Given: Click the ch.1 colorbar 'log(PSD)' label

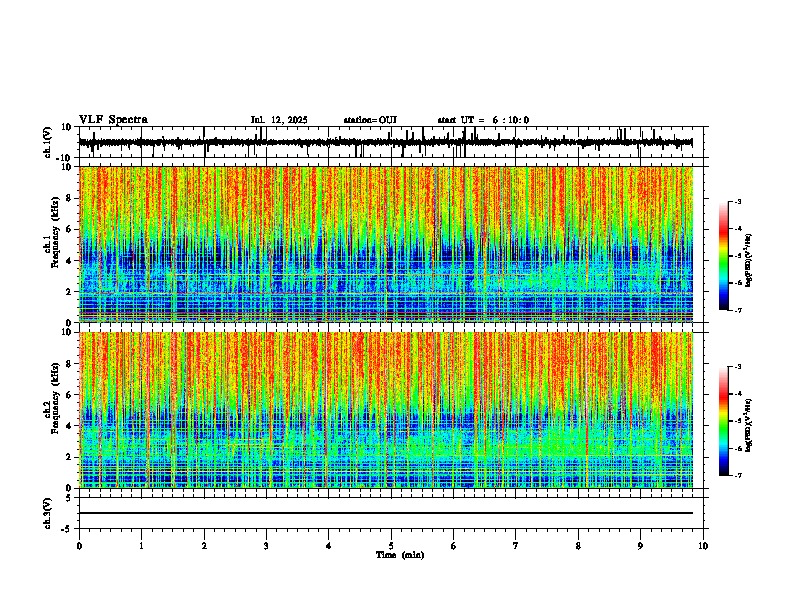Looking at the screenshot, I should coord(748,260).
